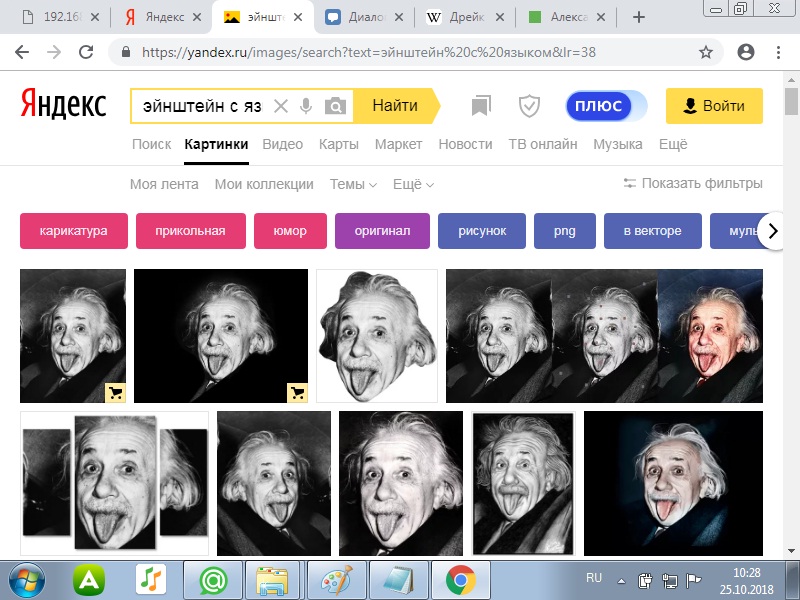The width and height of the screenshot is (800, 600).
Task: Open the music note taskbar app
Action: coord(151,580)
